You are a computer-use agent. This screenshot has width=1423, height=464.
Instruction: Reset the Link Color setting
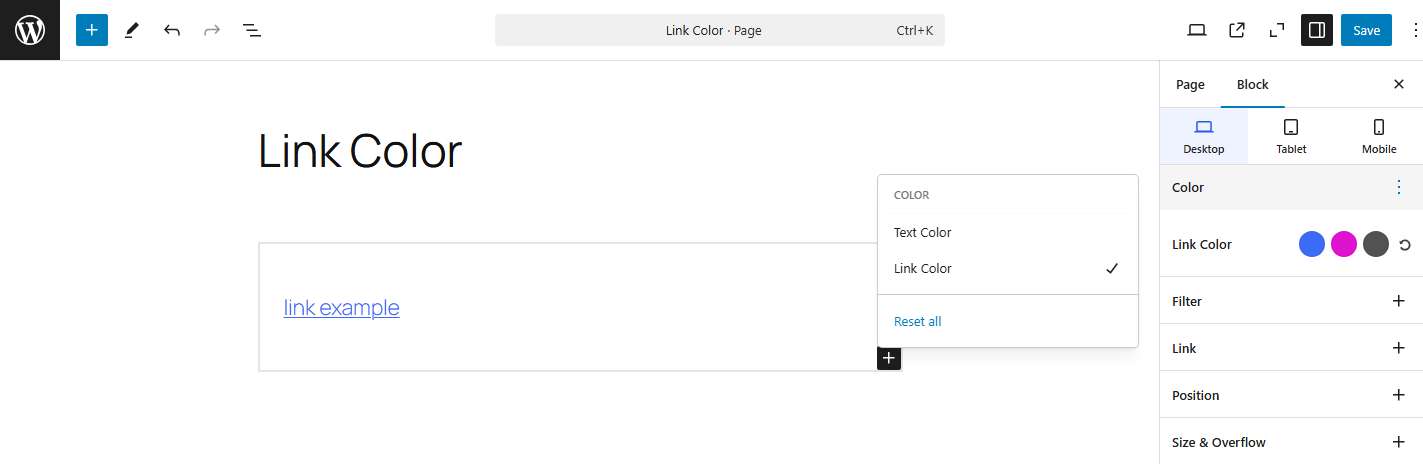tap(1405, 245)
